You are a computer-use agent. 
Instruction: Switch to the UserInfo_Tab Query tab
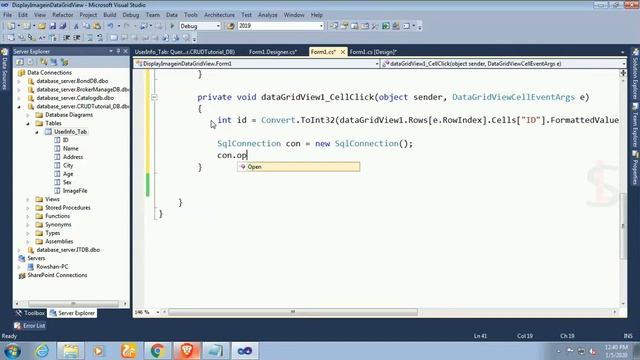(184, 52)
